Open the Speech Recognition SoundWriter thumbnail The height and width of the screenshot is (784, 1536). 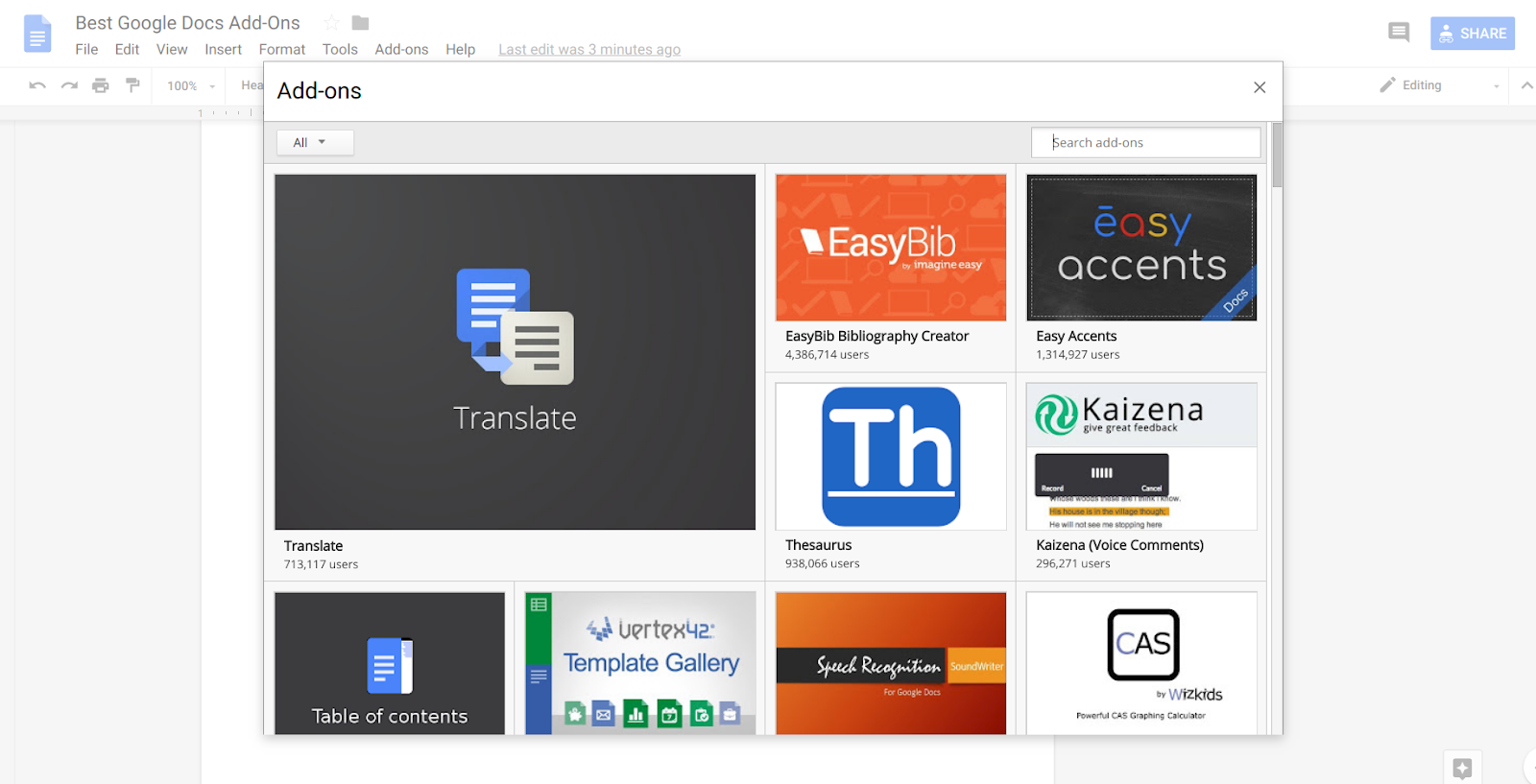tap(891, 663)
